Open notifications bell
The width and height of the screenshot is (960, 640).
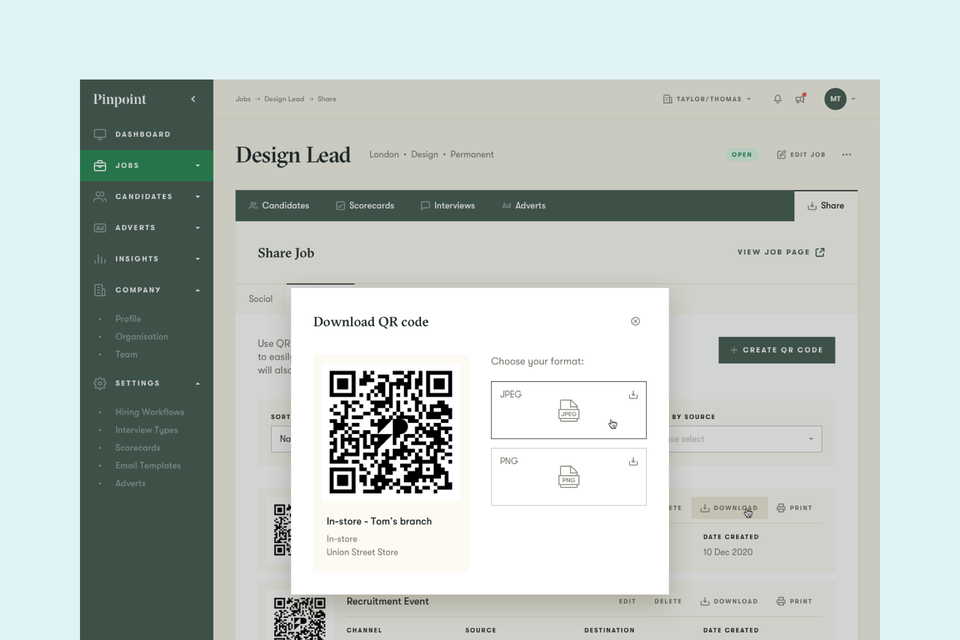point(778,99)
